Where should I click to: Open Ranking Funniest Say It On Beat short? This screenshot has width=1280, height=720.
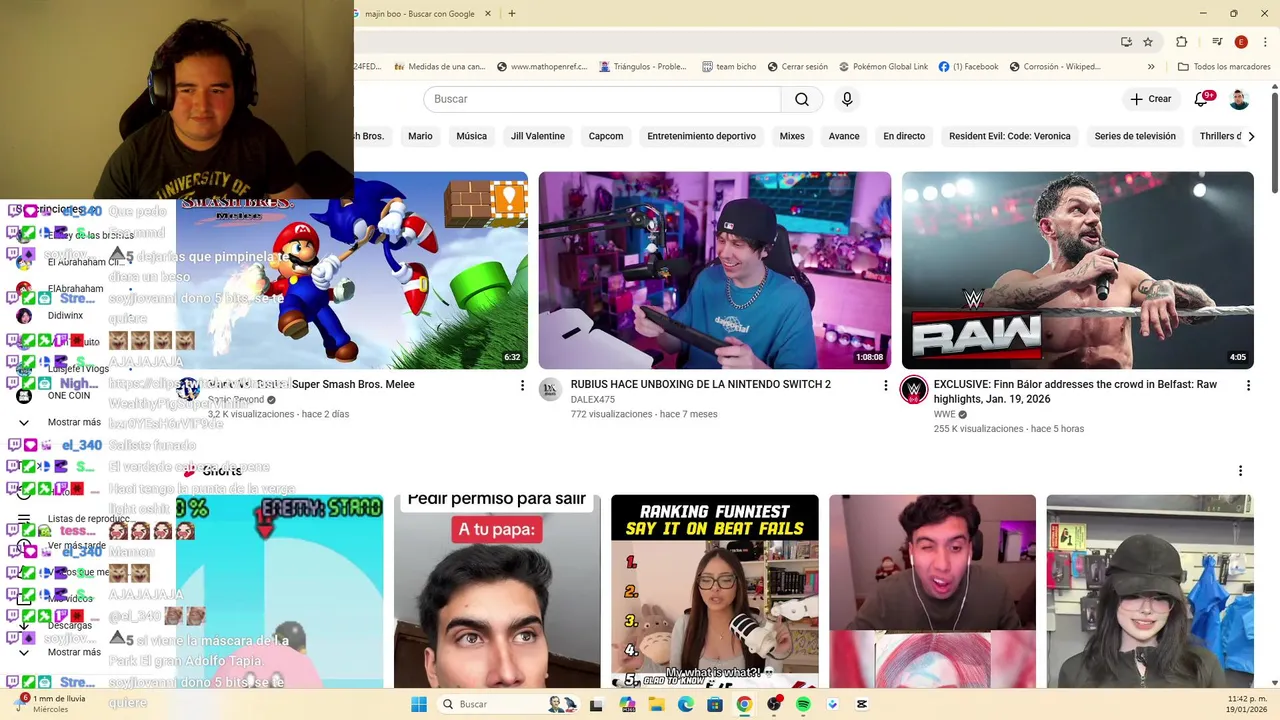coord(715,591)
